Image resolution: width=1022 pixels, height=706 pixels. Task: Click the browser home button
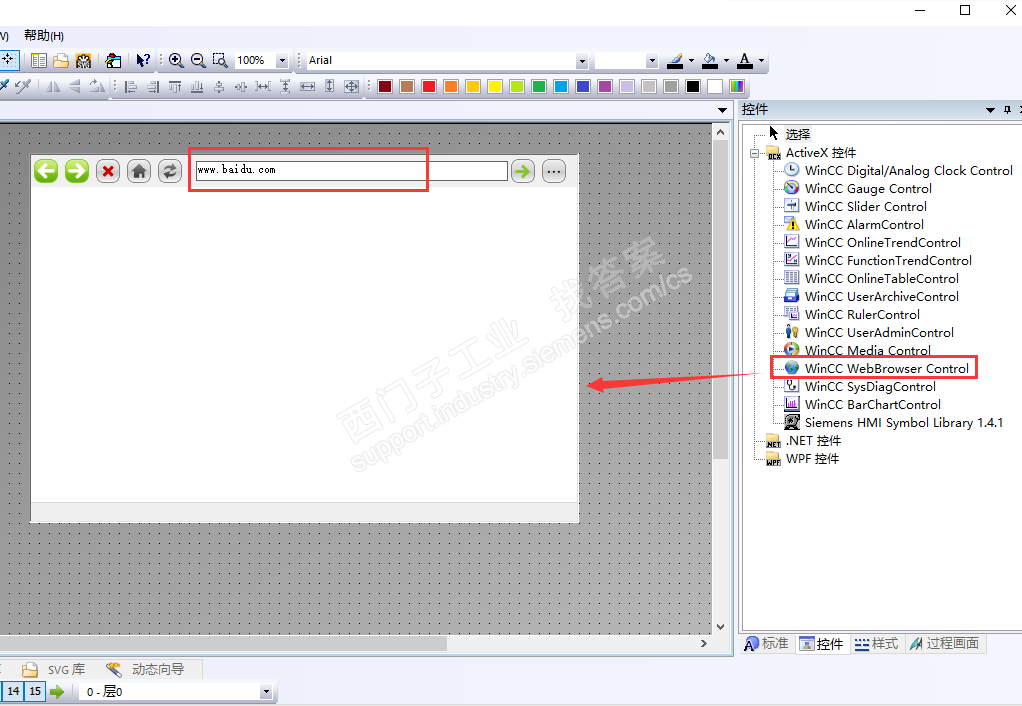(139, 171)
